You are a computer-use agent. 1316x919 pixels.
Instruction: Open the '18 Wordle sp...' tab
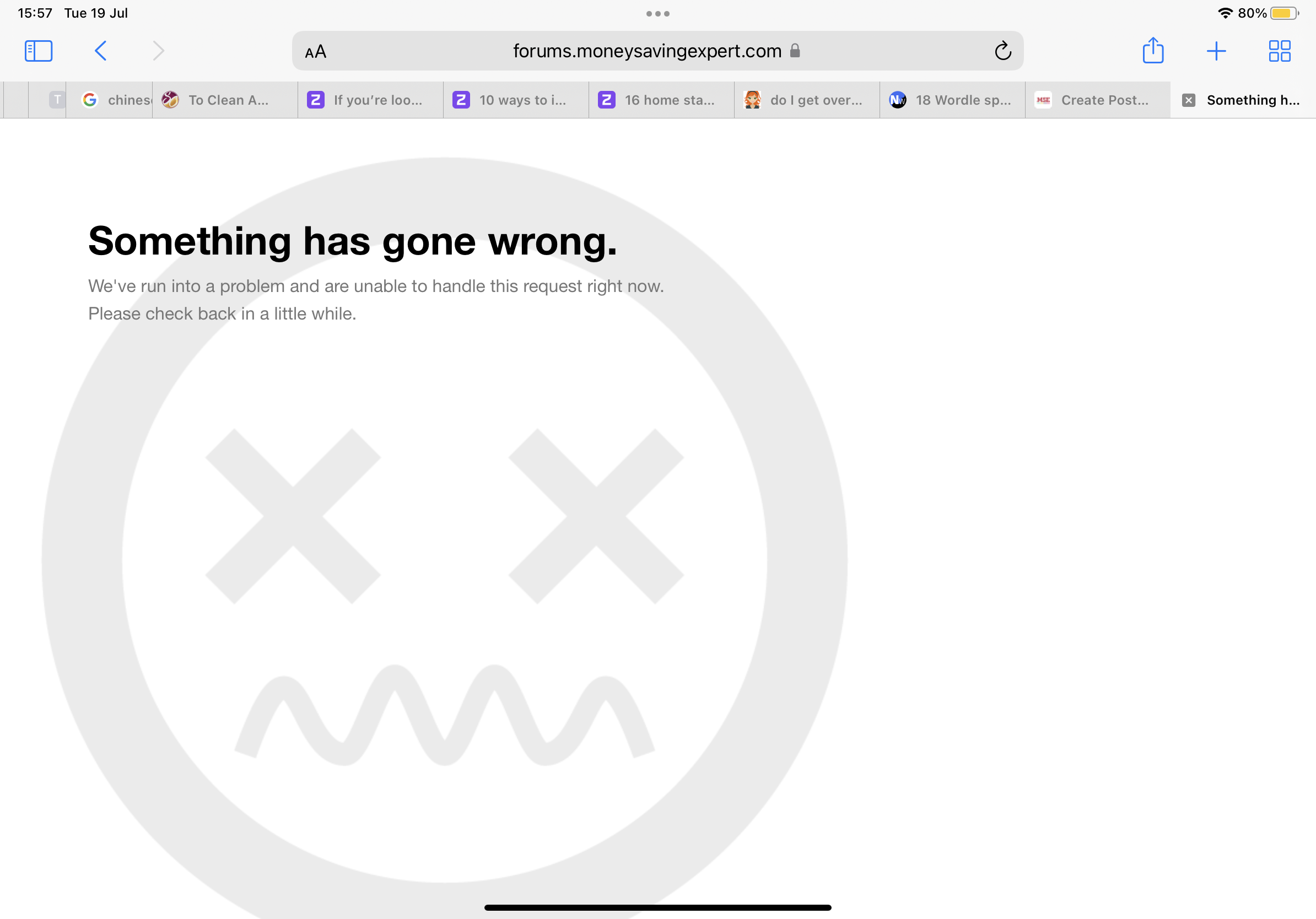[953, 100]
